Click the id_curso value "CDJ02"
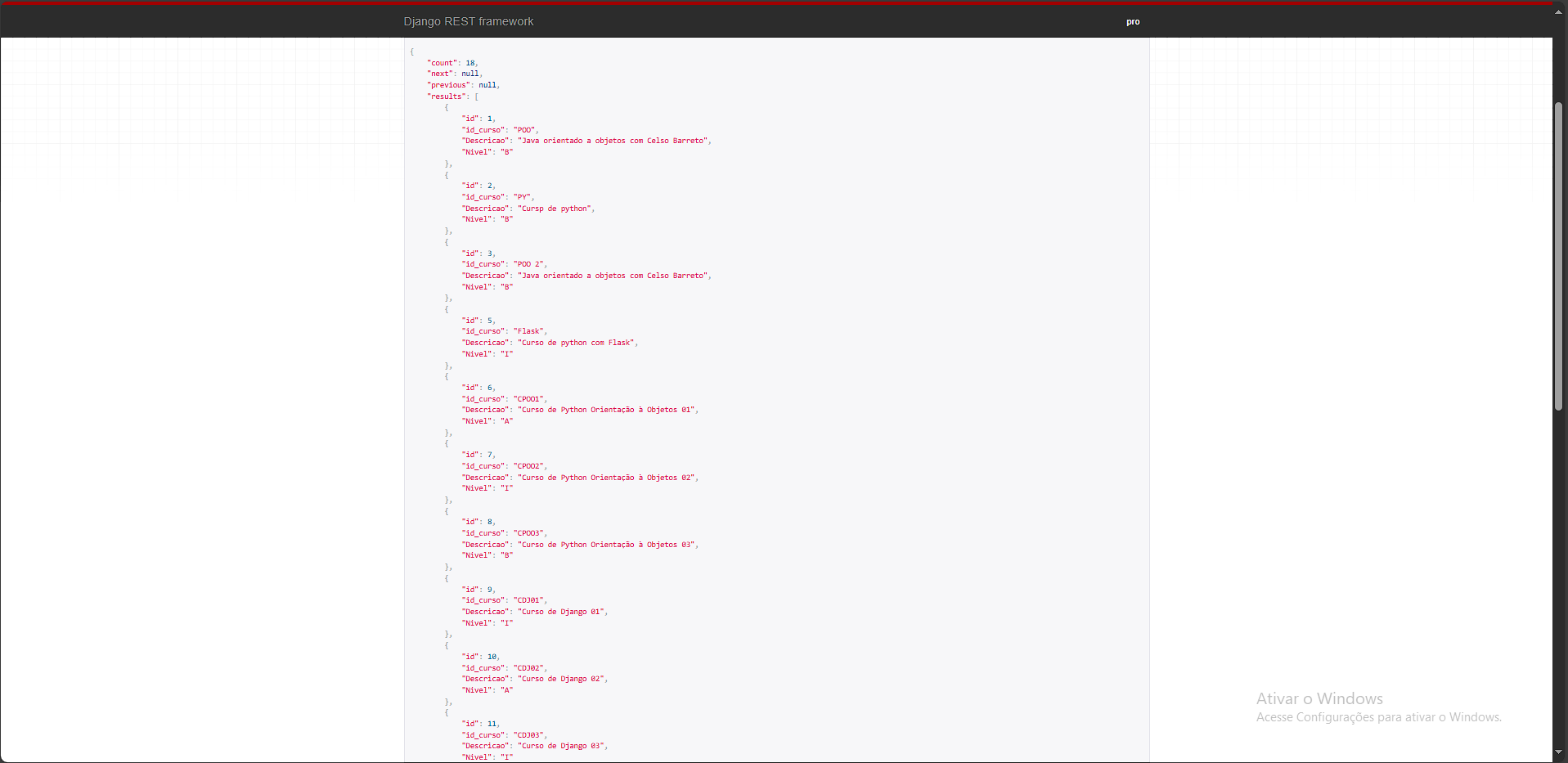This screenshot has height=763, width=1568. [528, 668]
